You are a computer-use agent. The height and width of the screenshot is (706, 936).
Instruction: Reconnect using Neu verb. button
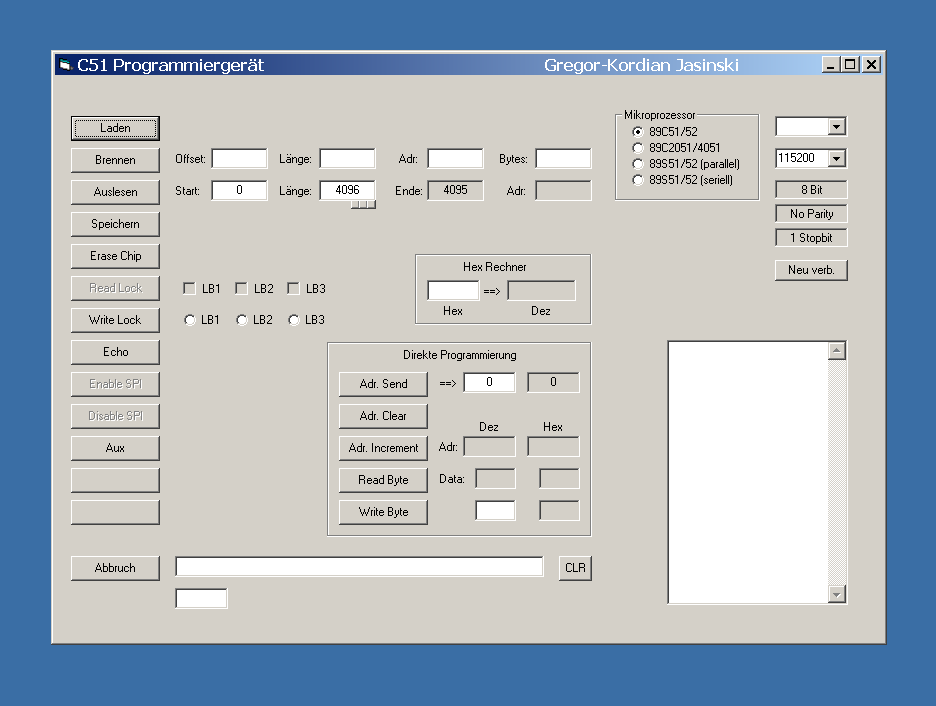(x=811, y=270)
